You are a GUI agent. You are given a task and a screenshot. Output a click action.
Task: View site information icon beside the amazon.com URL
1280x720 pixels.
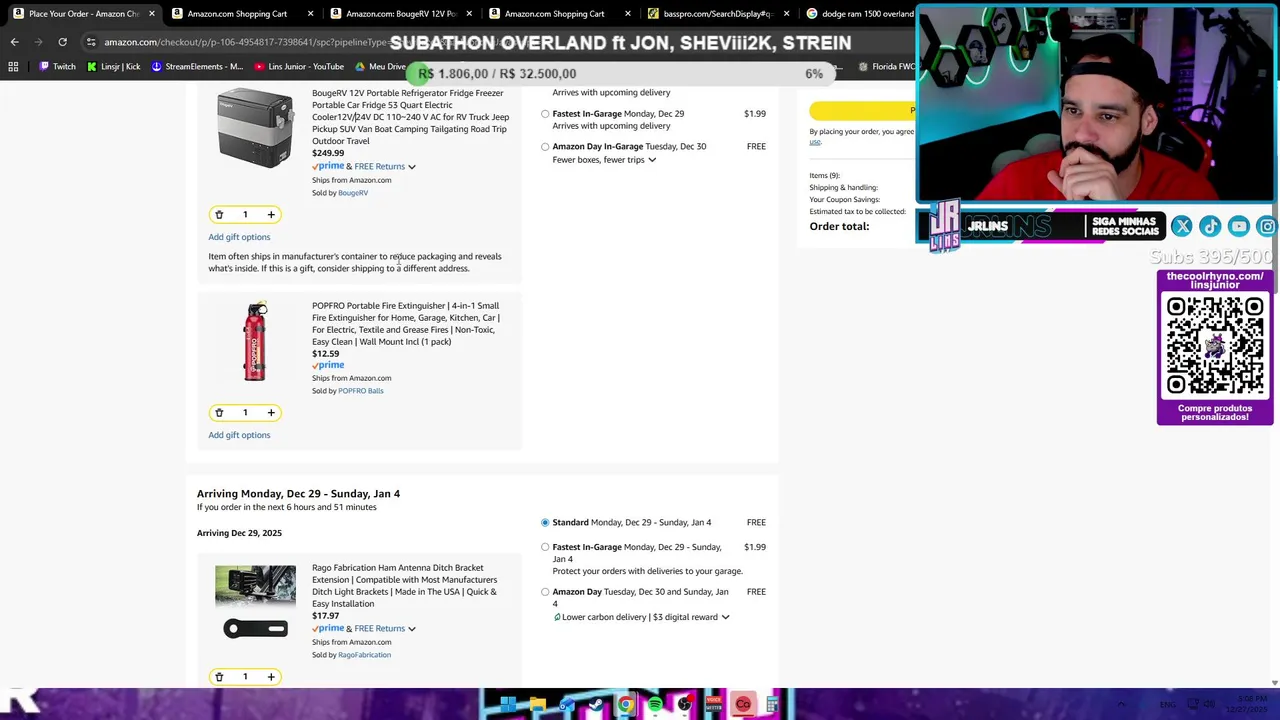point(91,42)
